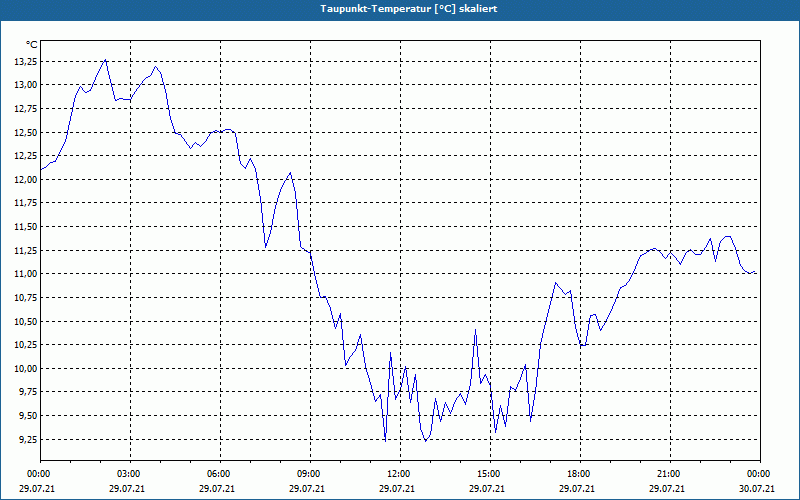Select the '10,25' y-axis label
The width and height of the screenshot is (800, 500).
[27, 345]
